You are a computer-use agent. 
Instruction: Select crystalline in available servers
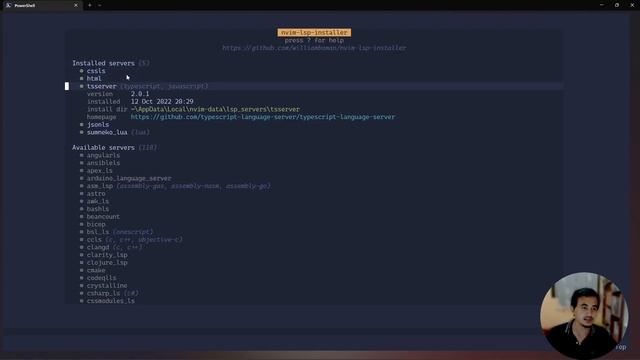pyautogui.click(x=107, y=286)
